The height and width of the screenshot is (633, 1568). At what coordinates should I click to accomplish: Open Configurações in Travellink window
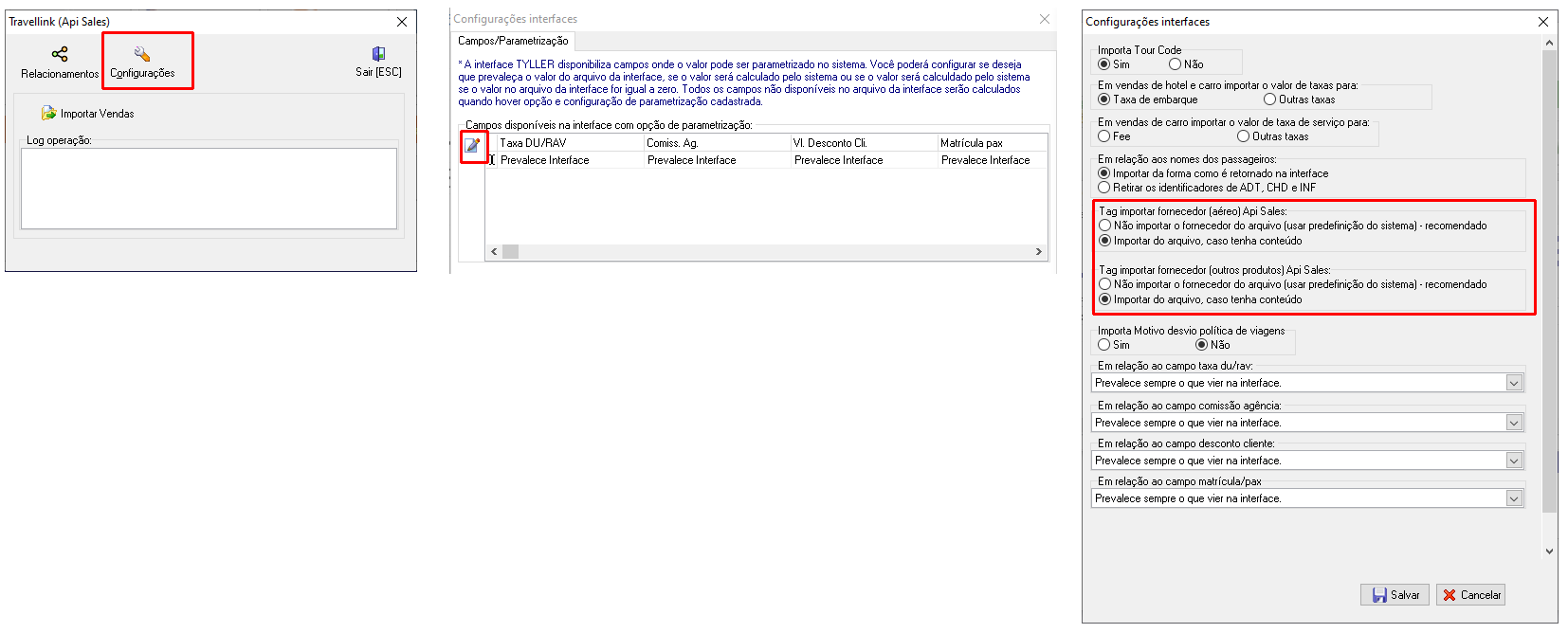(142, 63)
